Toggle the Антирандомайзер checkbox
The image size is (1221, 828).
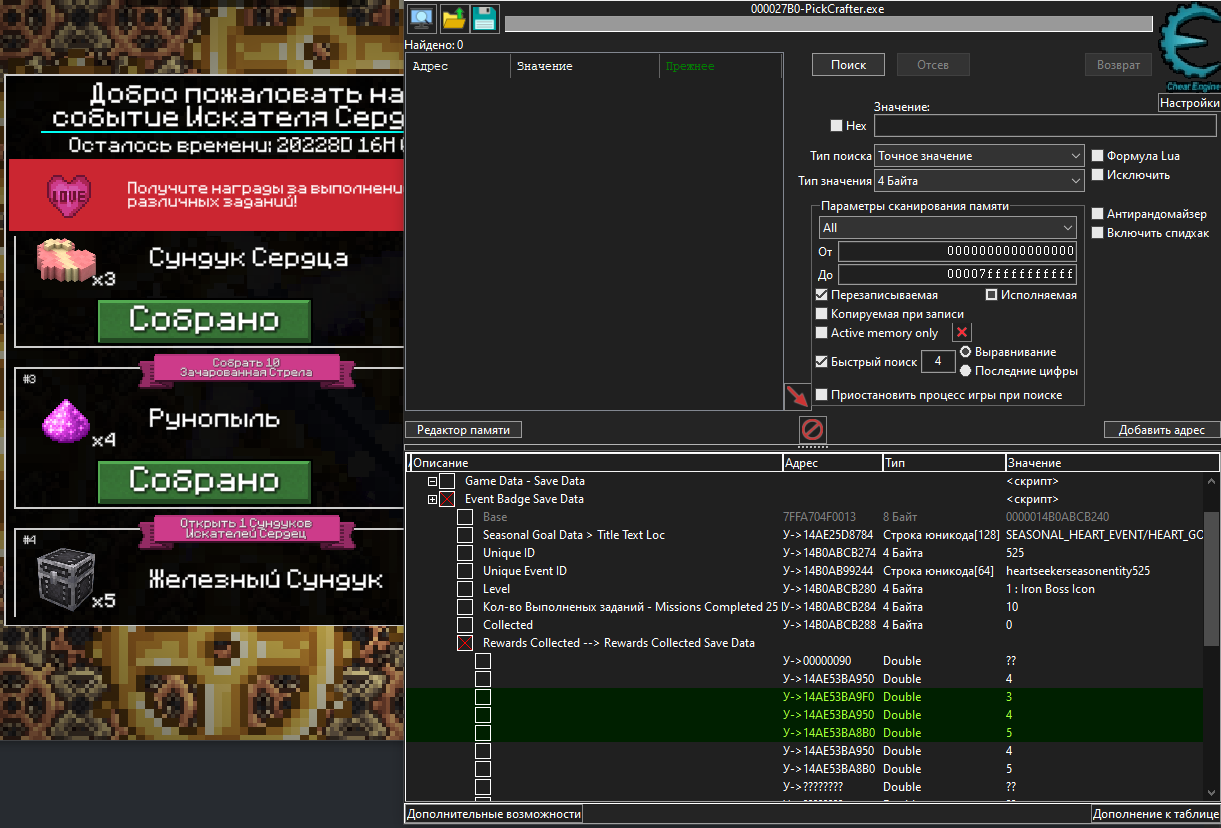1097,214
